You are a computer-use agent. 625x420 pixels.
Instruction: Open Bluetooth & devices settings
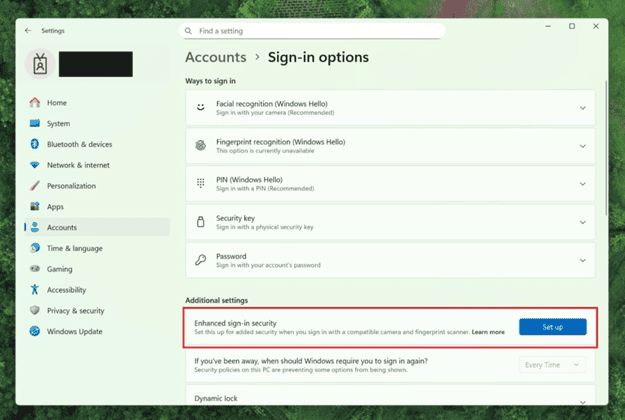coord(79,144)
